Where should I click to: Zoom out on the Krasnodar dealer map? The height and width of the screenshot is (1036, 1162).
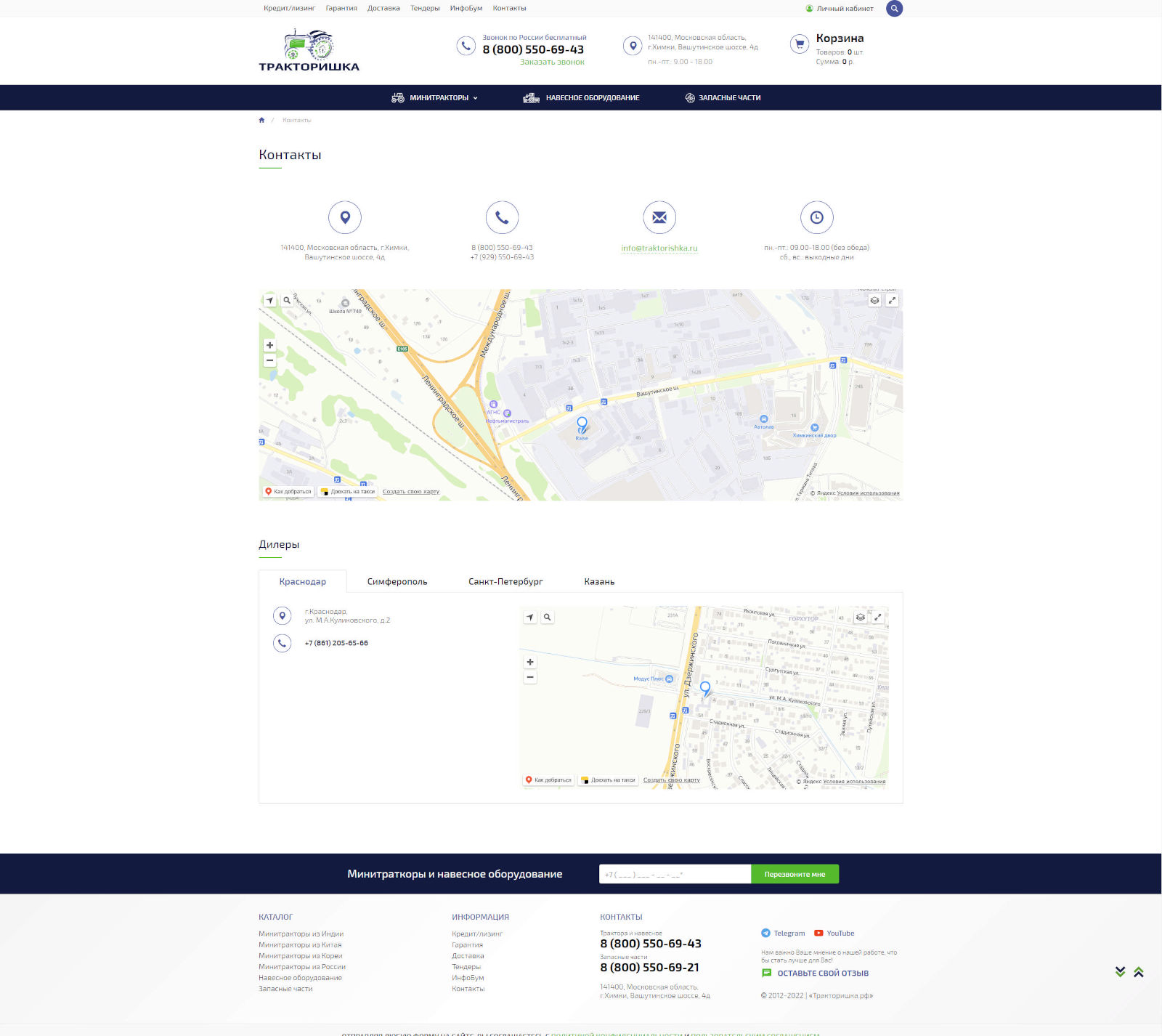tap(530, 677)
